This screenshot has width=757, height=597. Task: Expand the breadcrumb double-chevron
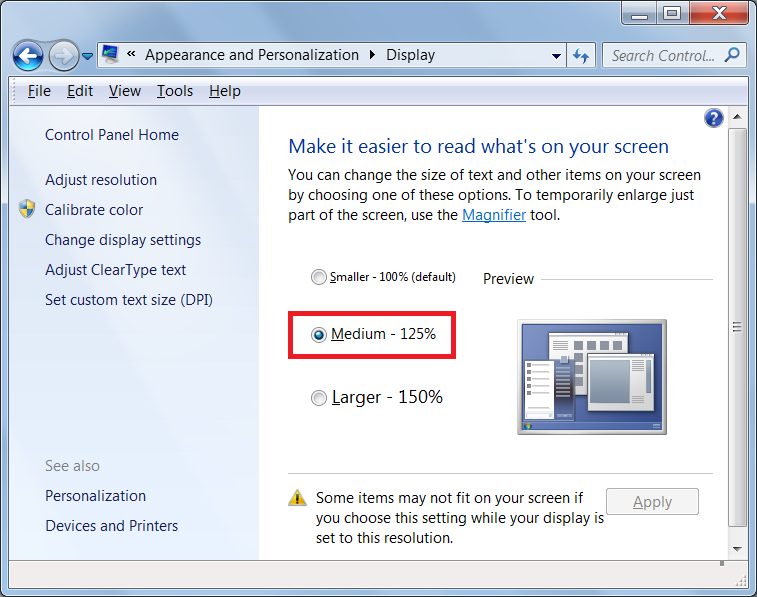tap(131, 54)
